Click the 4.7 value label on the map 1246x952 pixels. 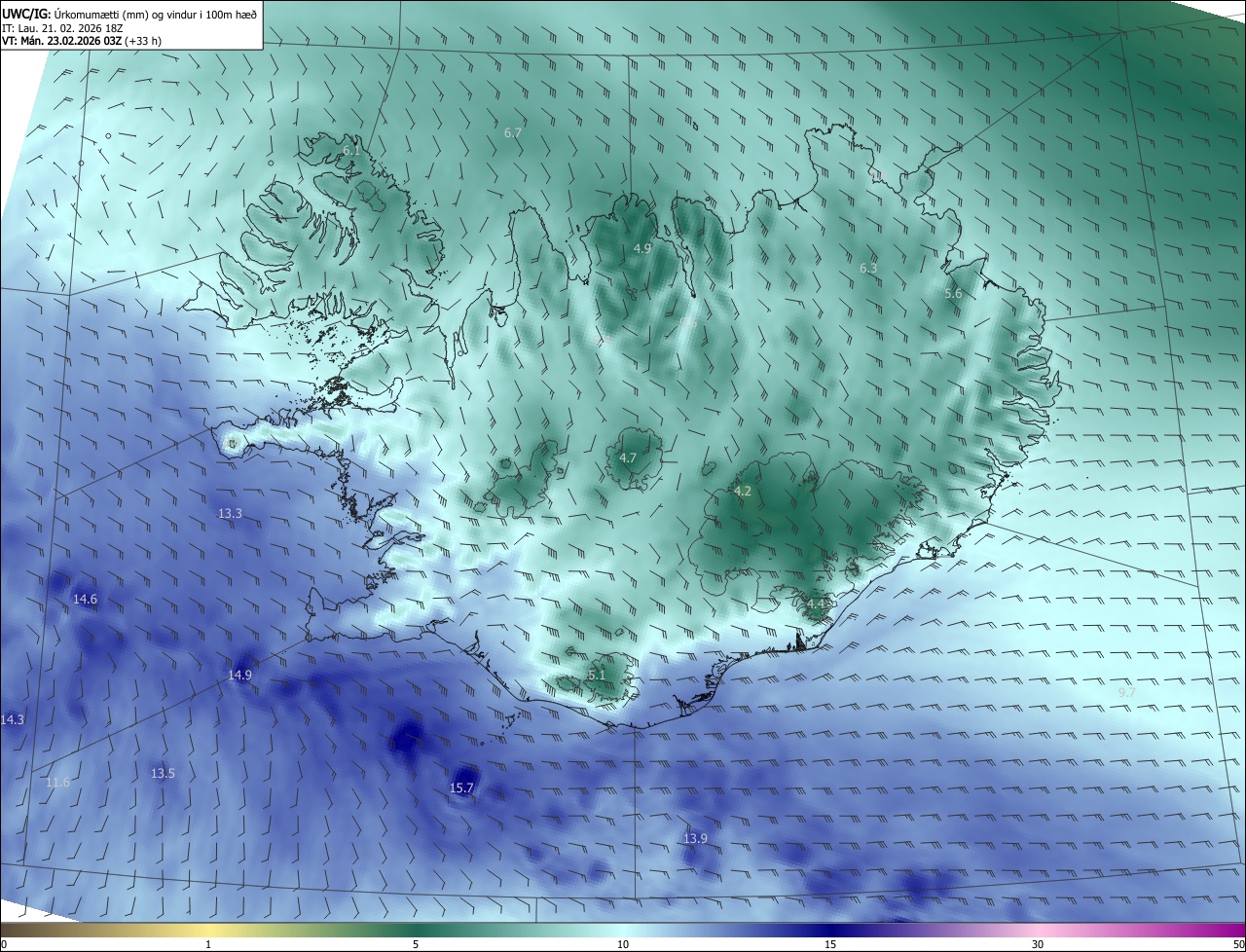628,458
